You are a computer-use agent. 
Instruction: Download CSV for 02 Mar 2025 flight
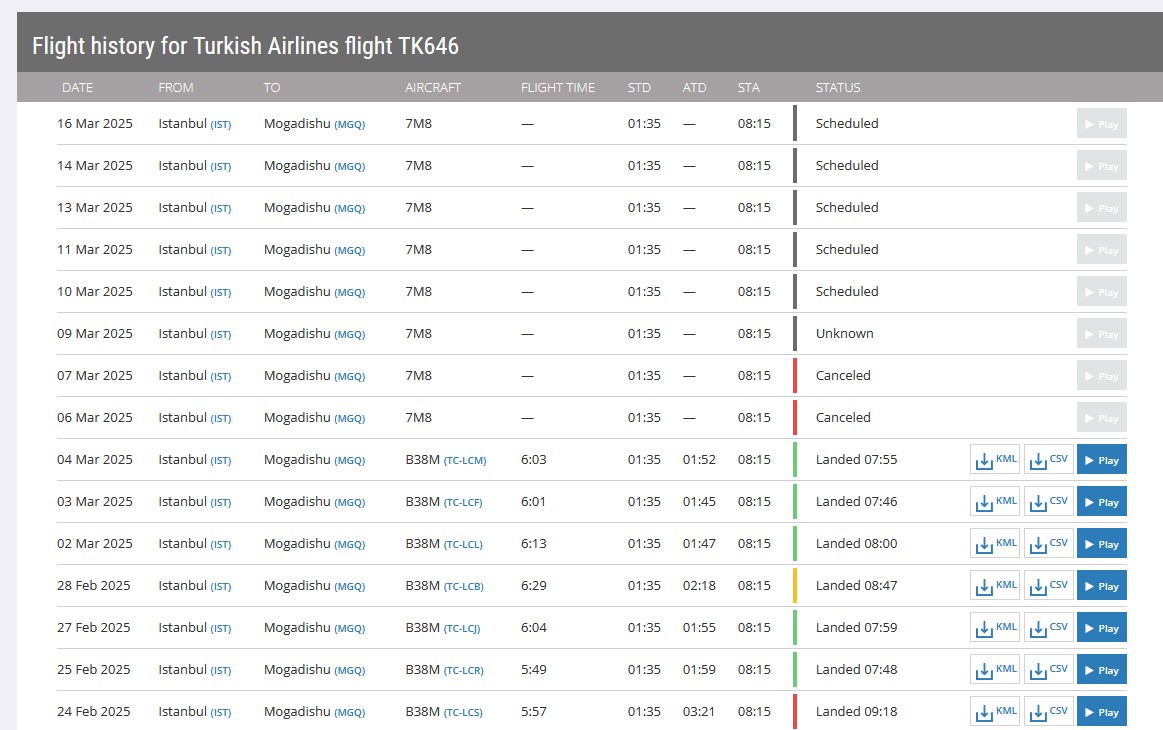click(x=1049, y=544)
